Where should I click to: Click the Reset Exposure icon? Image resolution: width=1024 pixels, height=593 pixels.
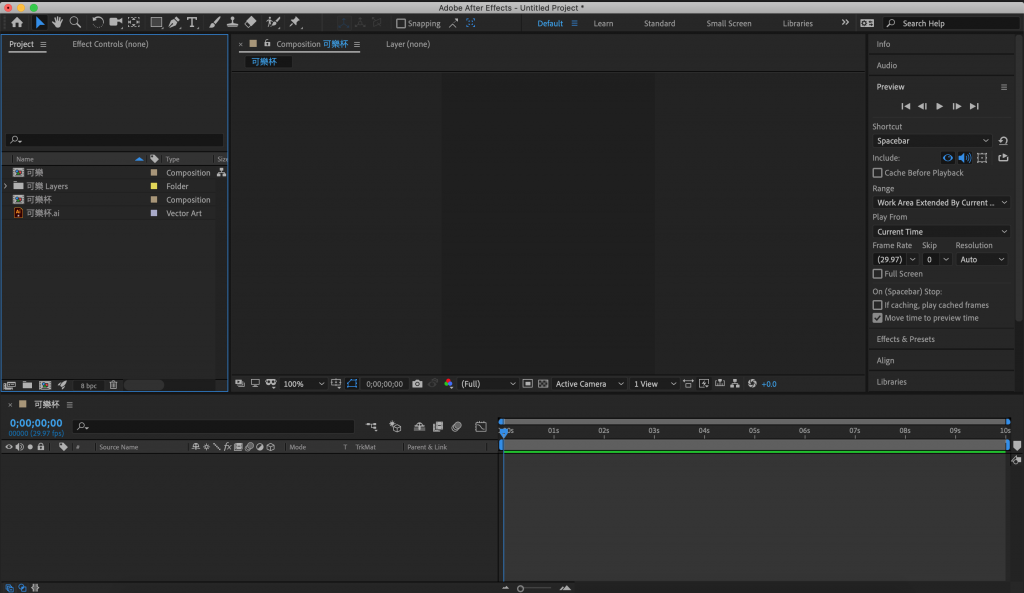click(x=752, y=384)
